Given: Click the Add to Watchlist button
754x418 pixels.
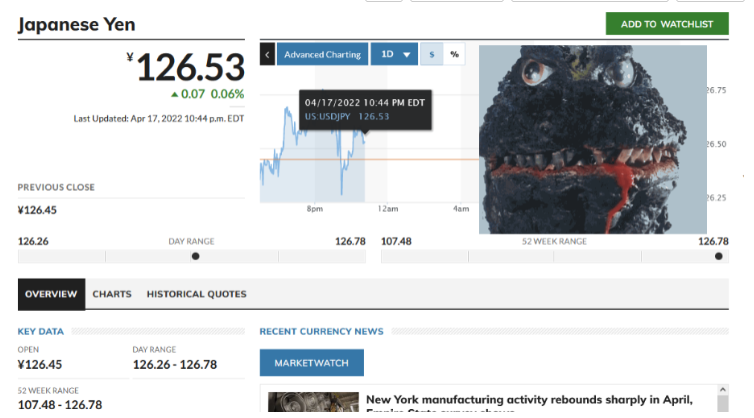Looking at the screenshot, I should tap(667, 24).
